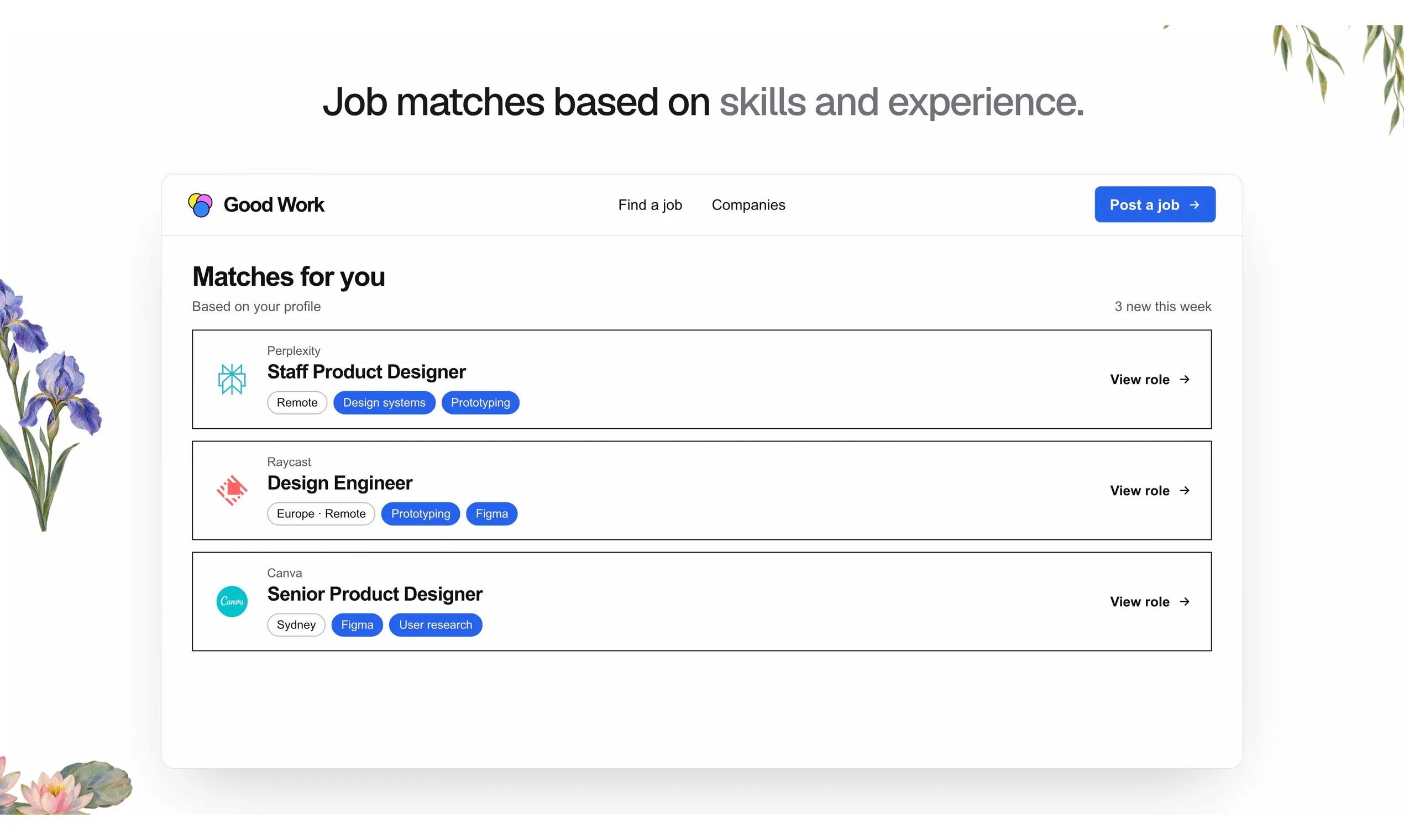The height and width of the screenshot is (840, 1404).
Task: View the Staff Product Designer role
Action: coord(1150,379)
